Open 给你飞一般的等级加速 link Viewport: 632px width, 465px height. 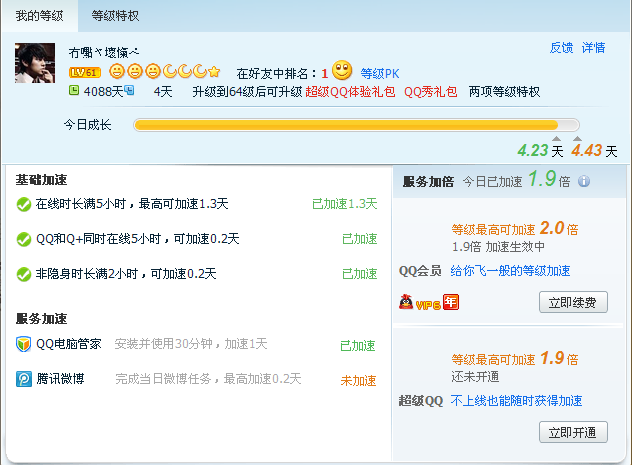[510, 271]
